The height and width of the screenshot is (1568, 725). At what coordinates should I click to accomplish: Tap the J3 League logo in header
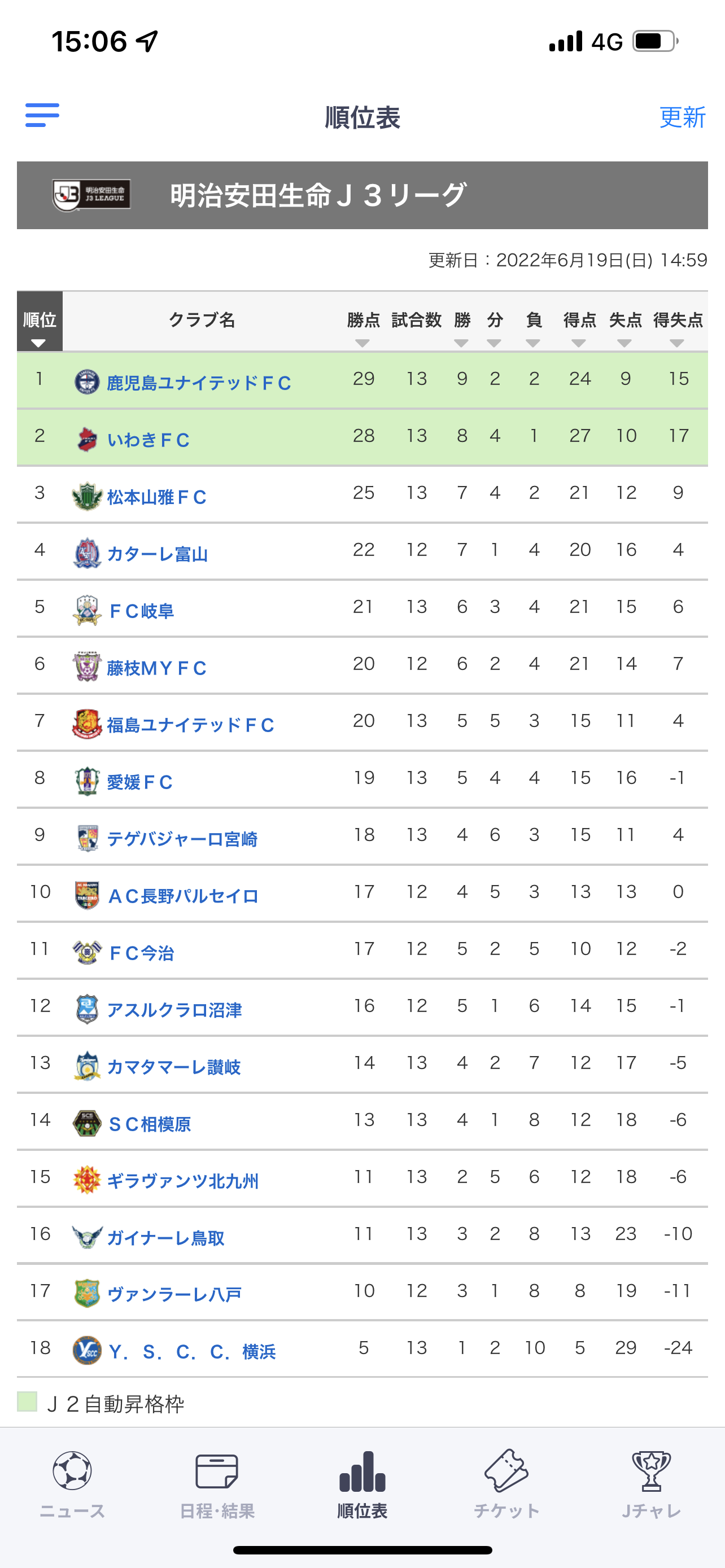coord(91,195)
